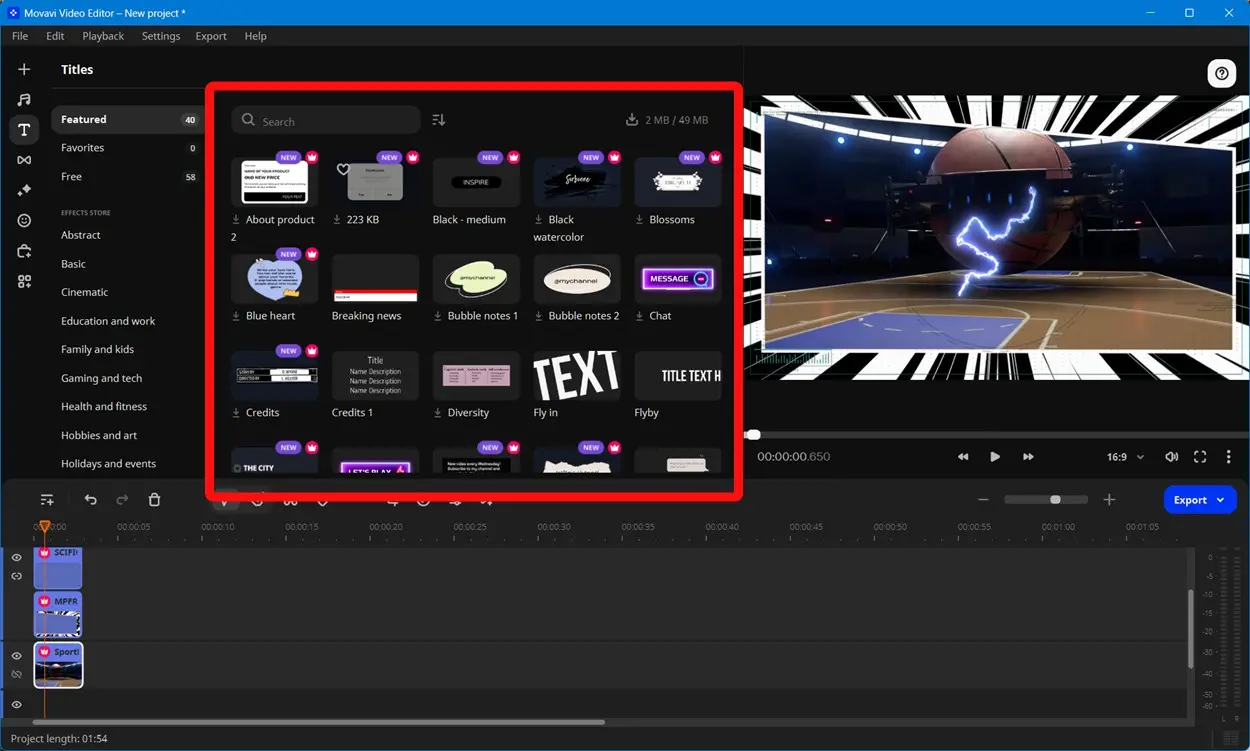Screen dimensions: 1250x751
Task: Open the Education and work category
Action: pos(108,321)
